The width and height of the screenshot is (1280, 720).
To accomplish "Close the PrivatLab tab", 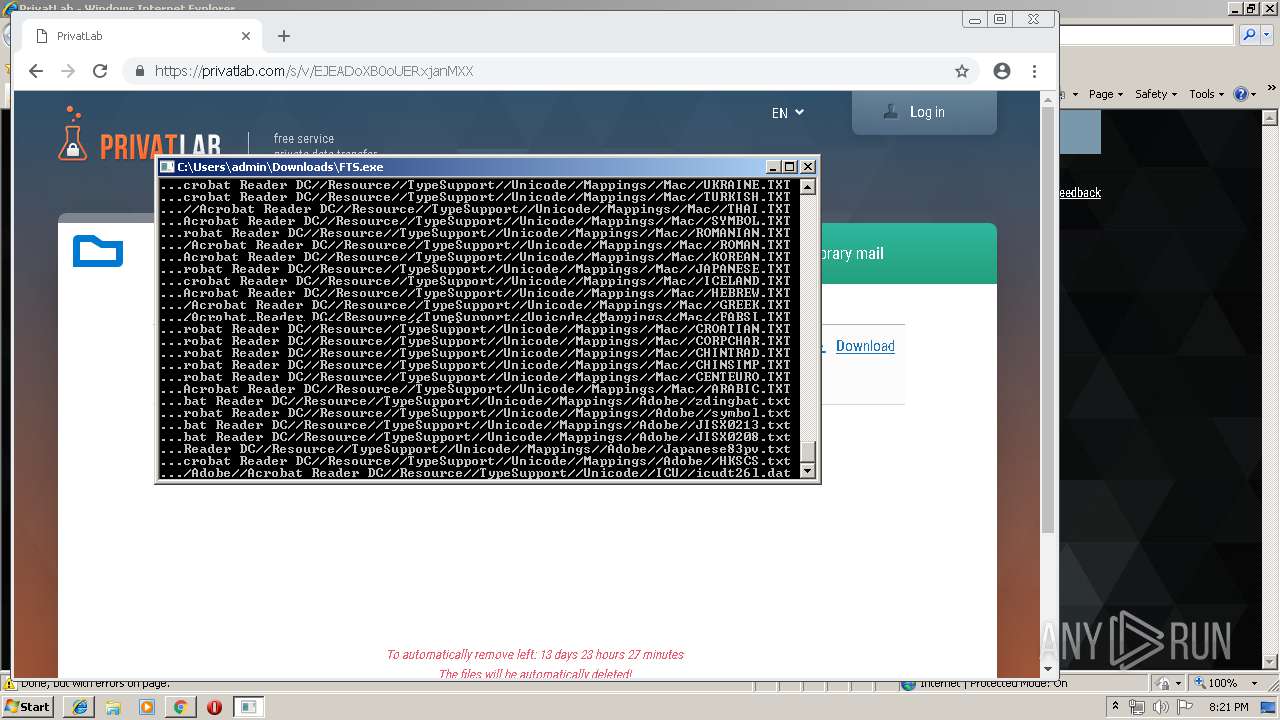I will point(246,36).
